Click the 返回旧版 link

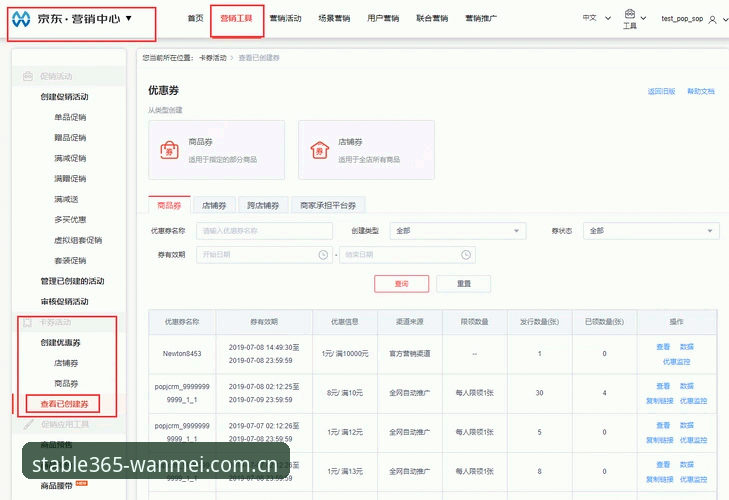point(661,91)
